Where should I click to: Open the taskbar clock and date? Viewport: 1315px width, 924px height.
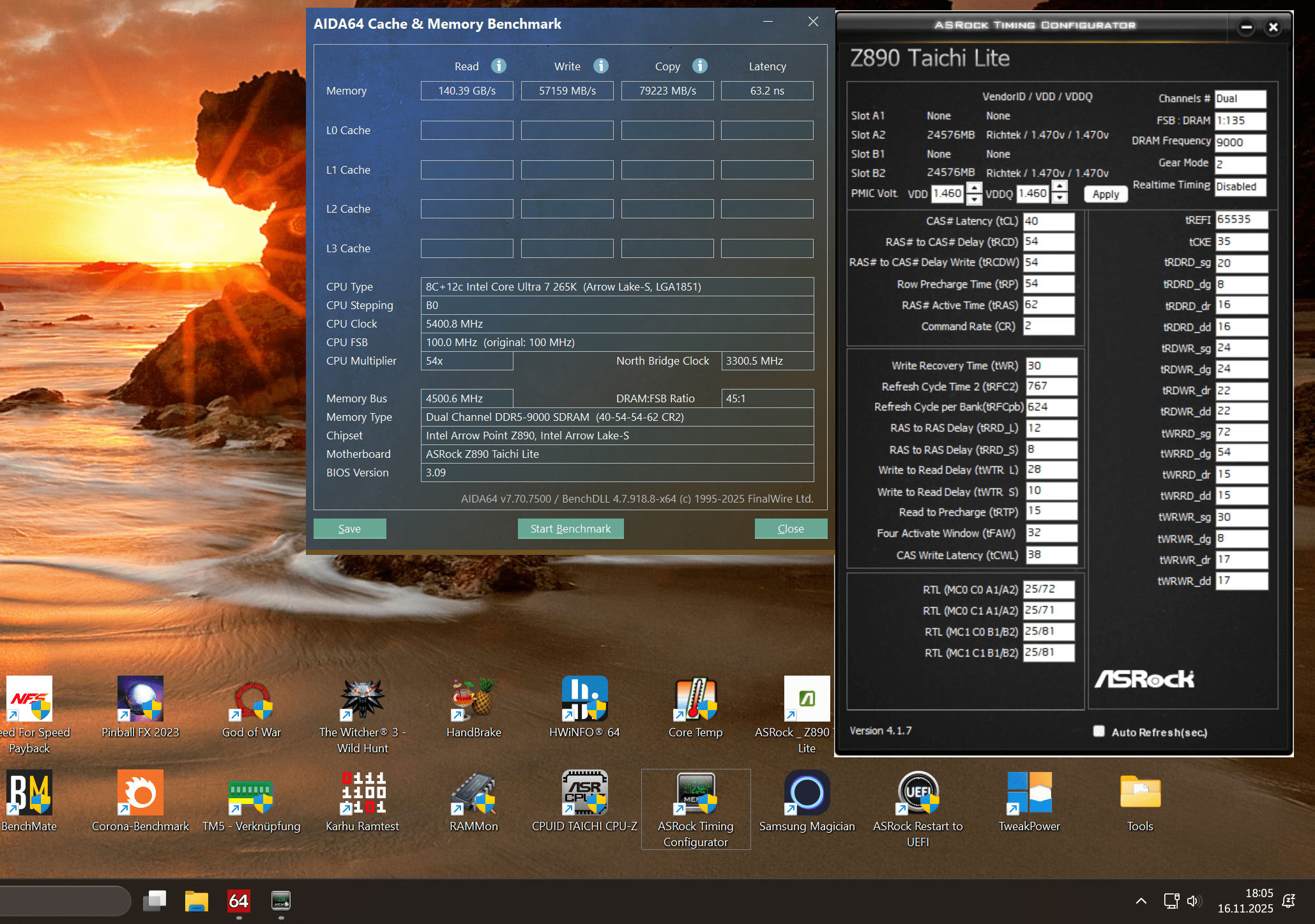[1245, 901]
